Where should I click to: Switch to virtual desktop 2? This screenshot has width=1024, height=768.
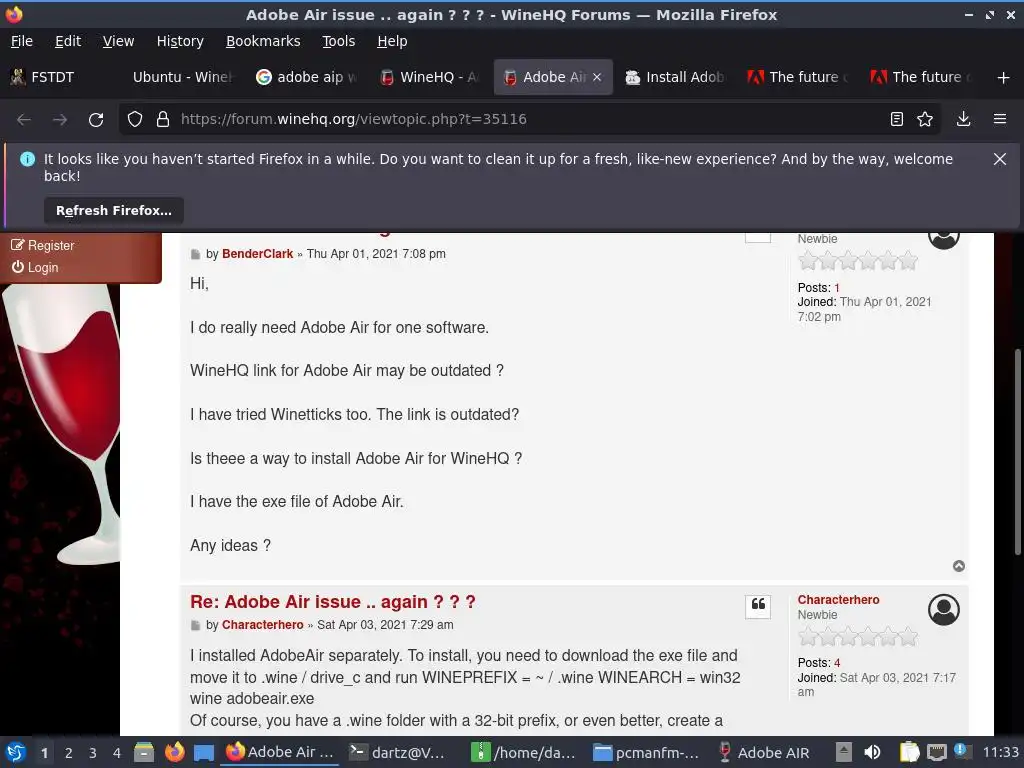pos(69,753)
